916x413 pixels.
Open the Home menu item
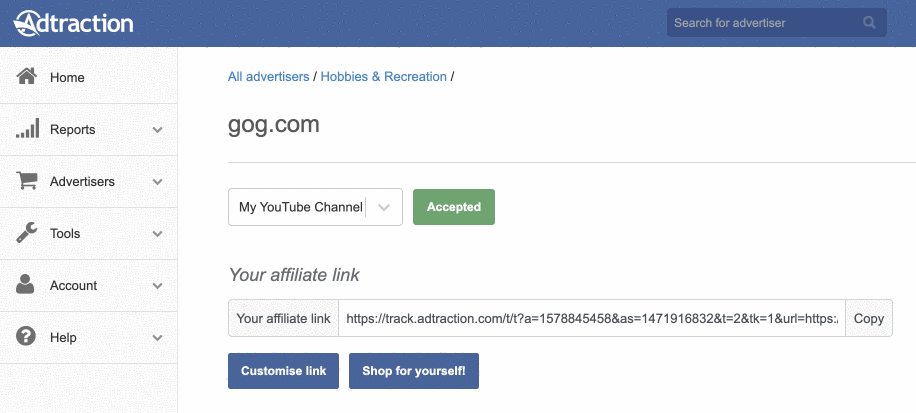(x=88, y=78)
